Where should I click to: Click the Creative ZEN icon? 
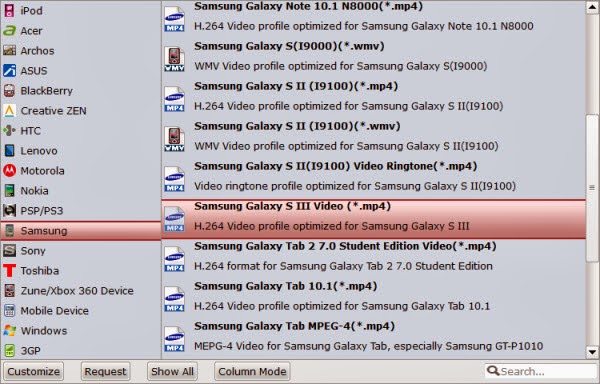pyautogui.click(x=9, y=111)
